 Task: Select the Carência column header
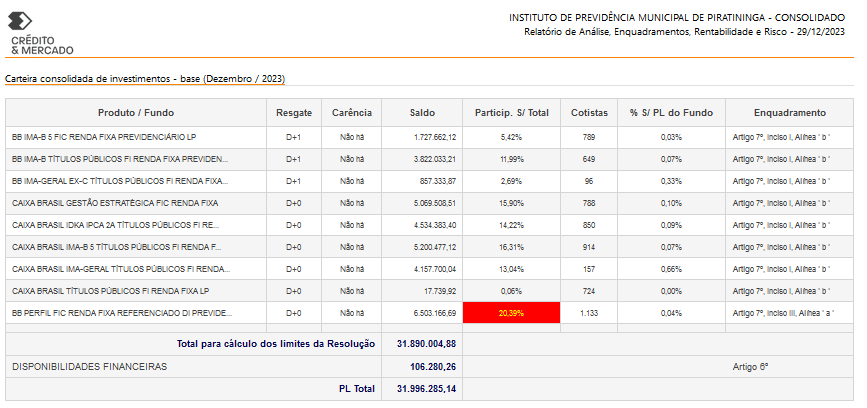(352, 113)
